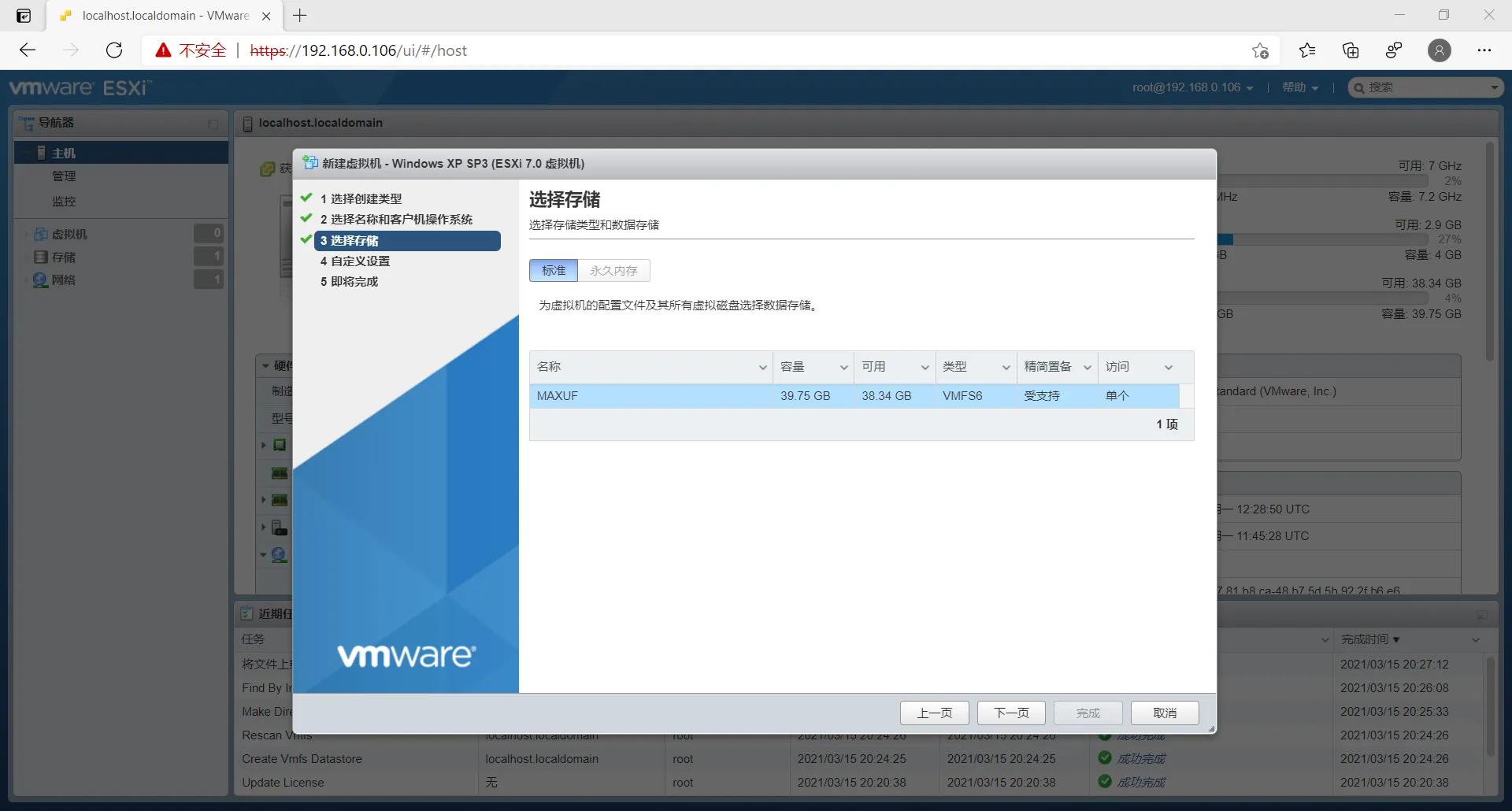
Task: Open the Edge Collections icon
Action: [x=1351, y=50]
